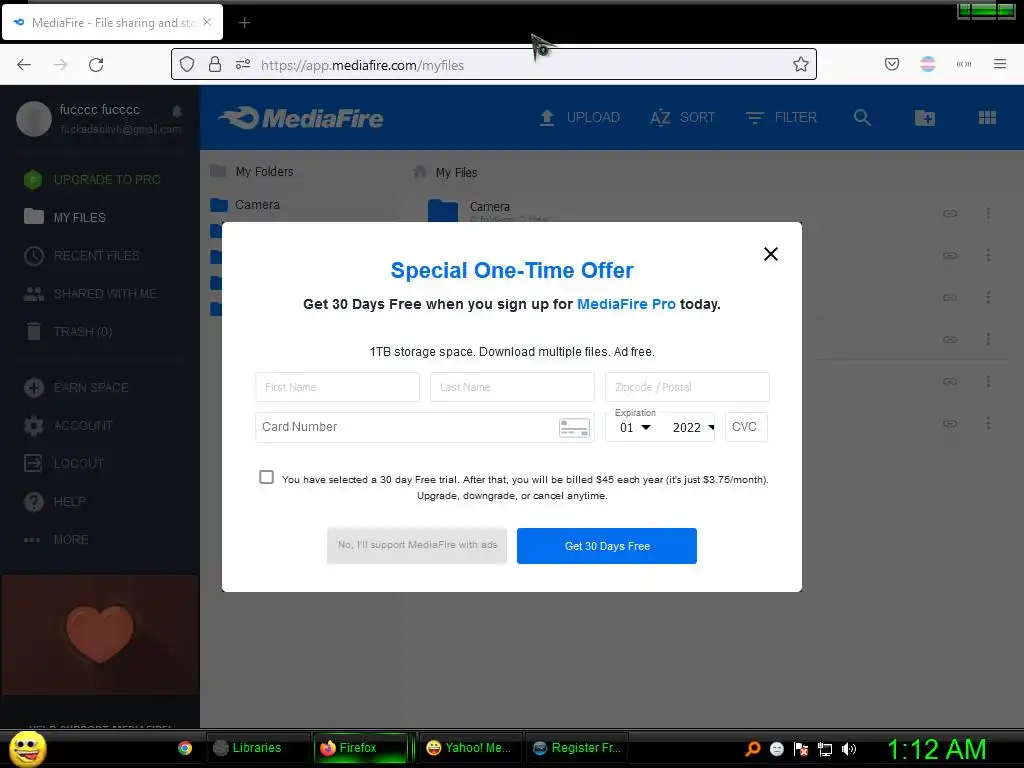The image size is (1024, 768).
Task: Close the Special One-Time Offer dialog
Action: (771, 254)
